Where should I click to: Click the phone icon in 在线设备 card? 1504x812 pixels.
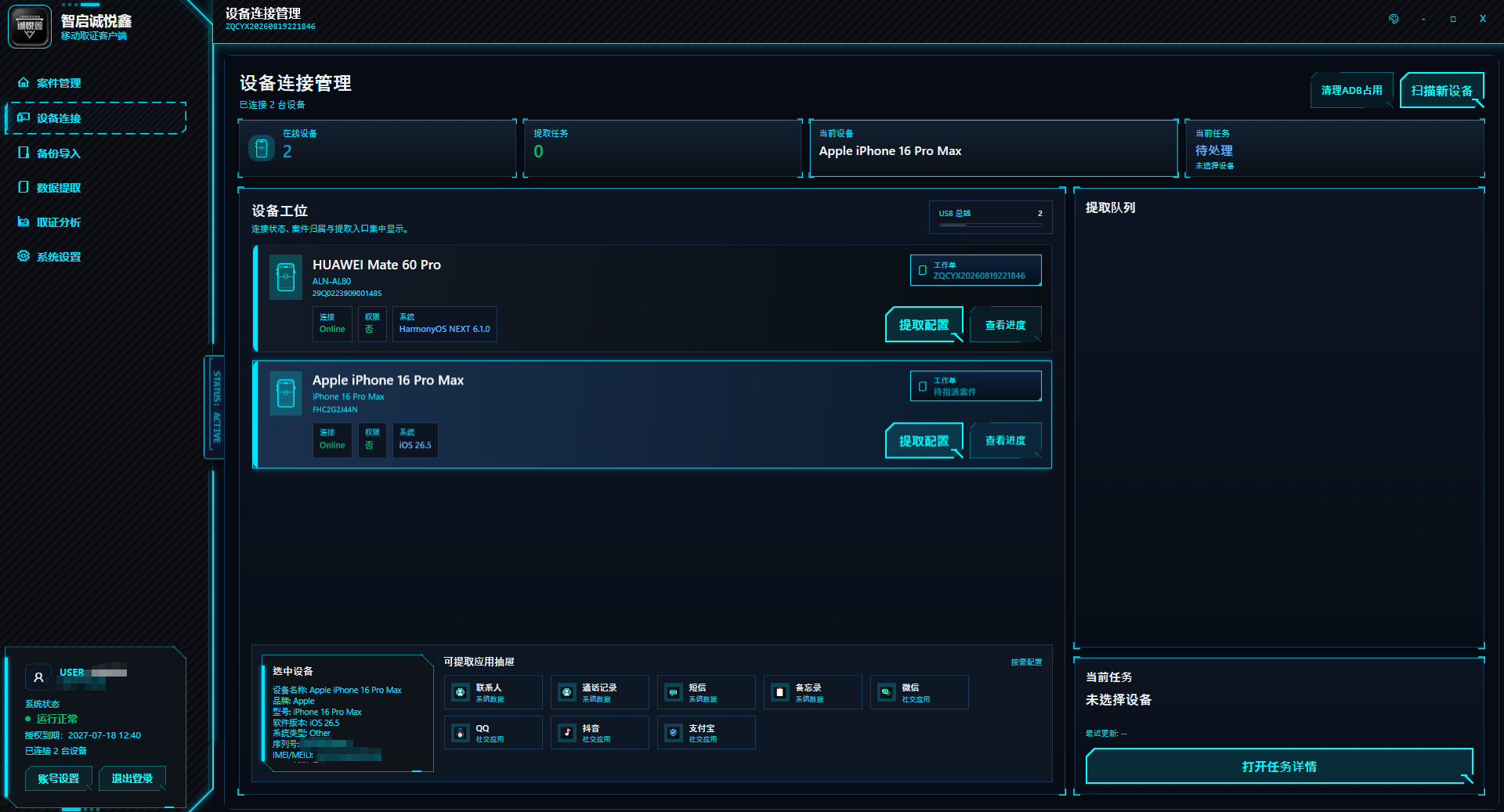(262, 148)
